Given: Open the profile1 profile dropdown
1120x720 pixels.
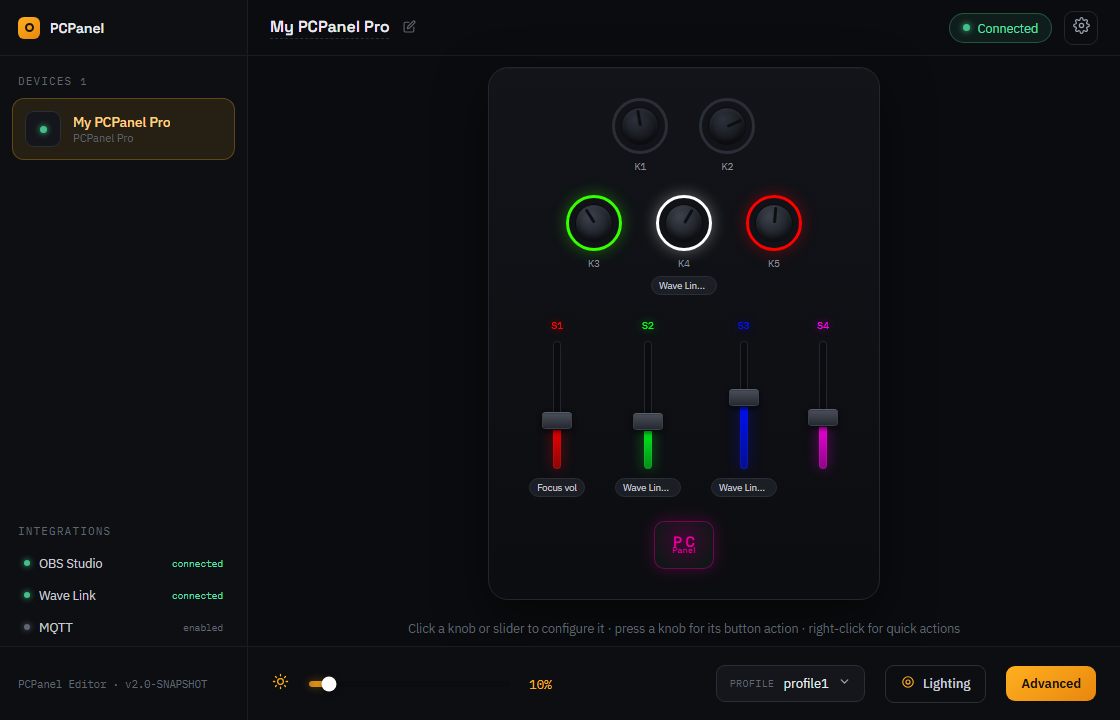Looking at the screenshot, I should point(790,684).
